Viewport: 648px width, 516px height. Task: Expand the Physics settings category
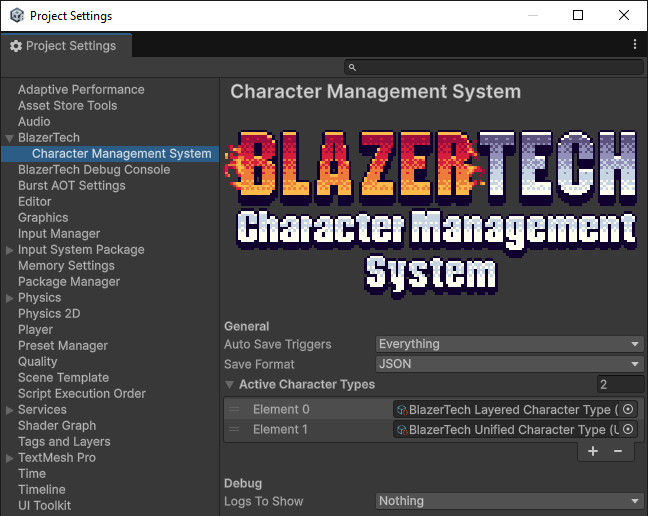click(x=10, y=298)
